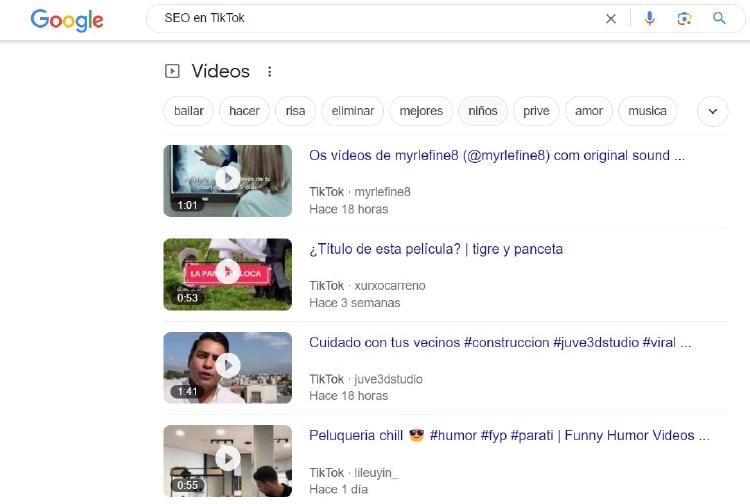Screen dimensions: 750x504
Task: Select the 'eliminar' filter chip
Action: (x=353, y=111)
